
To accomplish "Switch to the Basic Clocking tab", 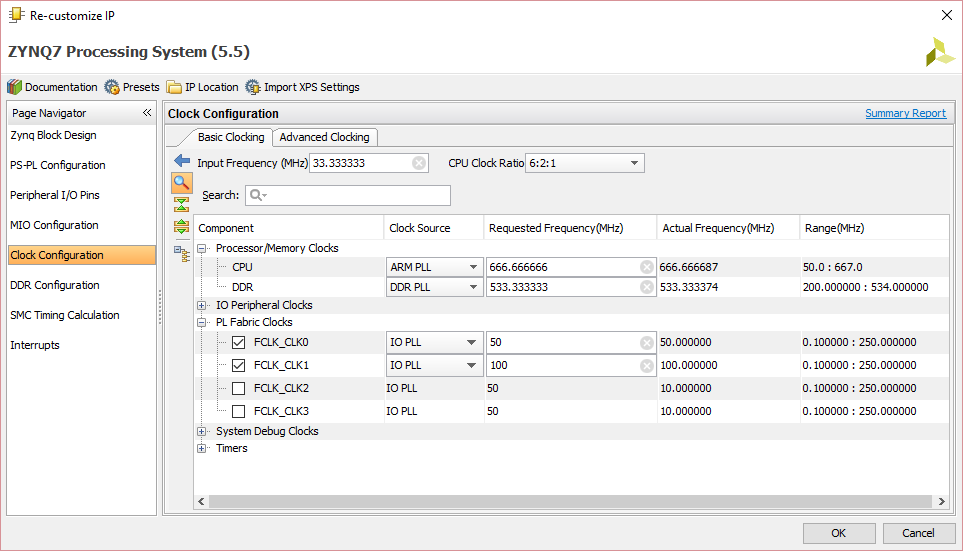I will [x=230, y=137].
